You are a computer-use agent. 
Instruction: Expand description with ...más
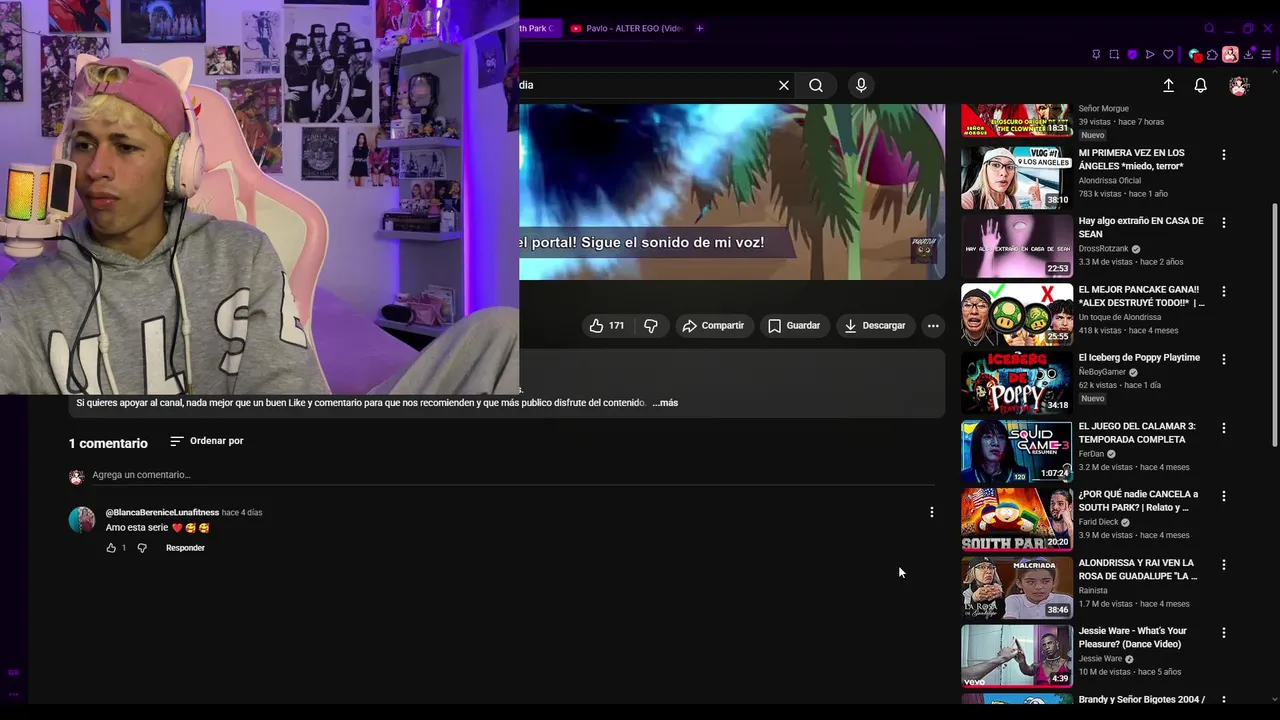pos(665,403)
